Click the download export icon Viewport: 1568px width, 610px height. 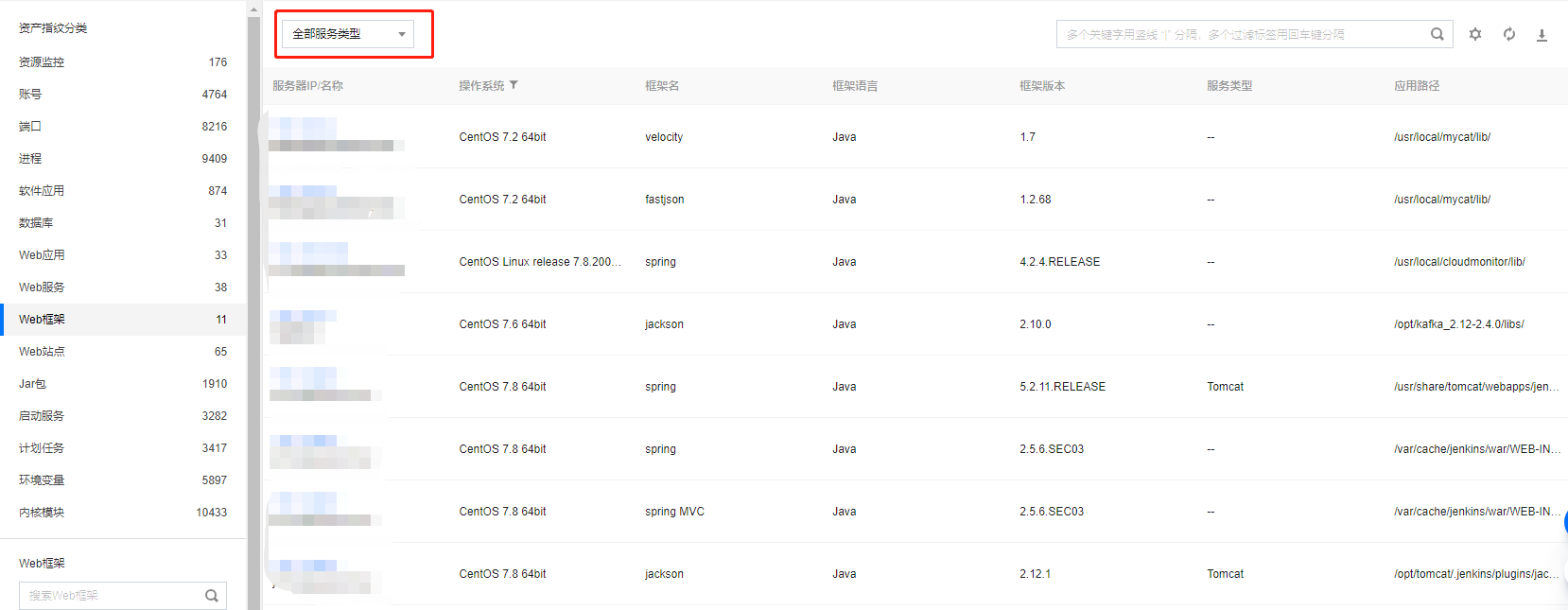point(1542,35)
